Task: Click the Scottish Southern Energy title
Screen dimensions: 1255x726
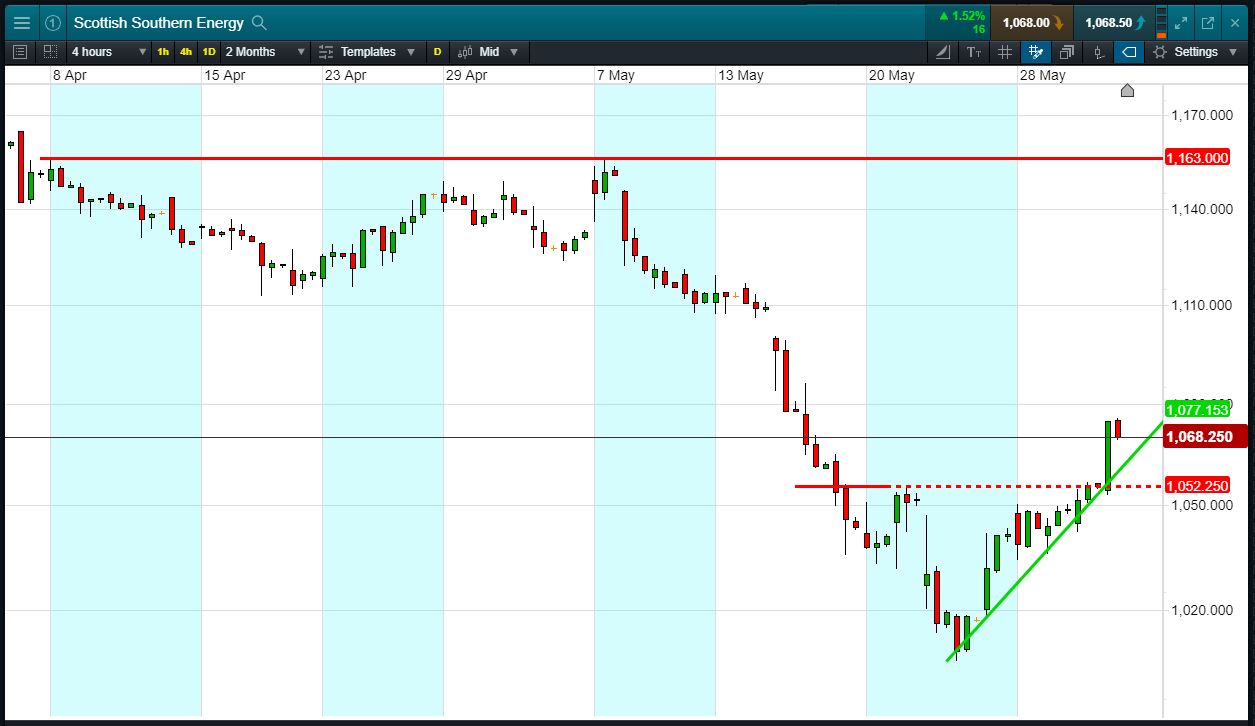Action: (159, 22)
